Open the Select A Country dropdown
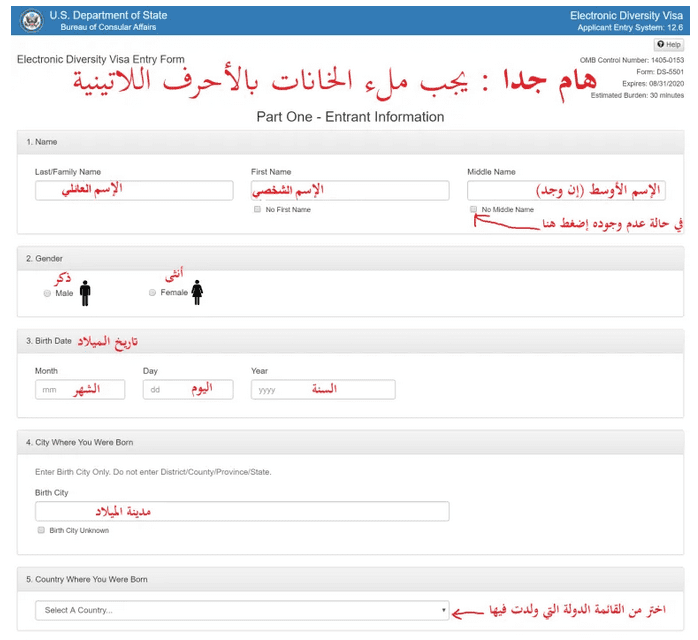Screen dimensions: 698x640 (x=242, y=610)
